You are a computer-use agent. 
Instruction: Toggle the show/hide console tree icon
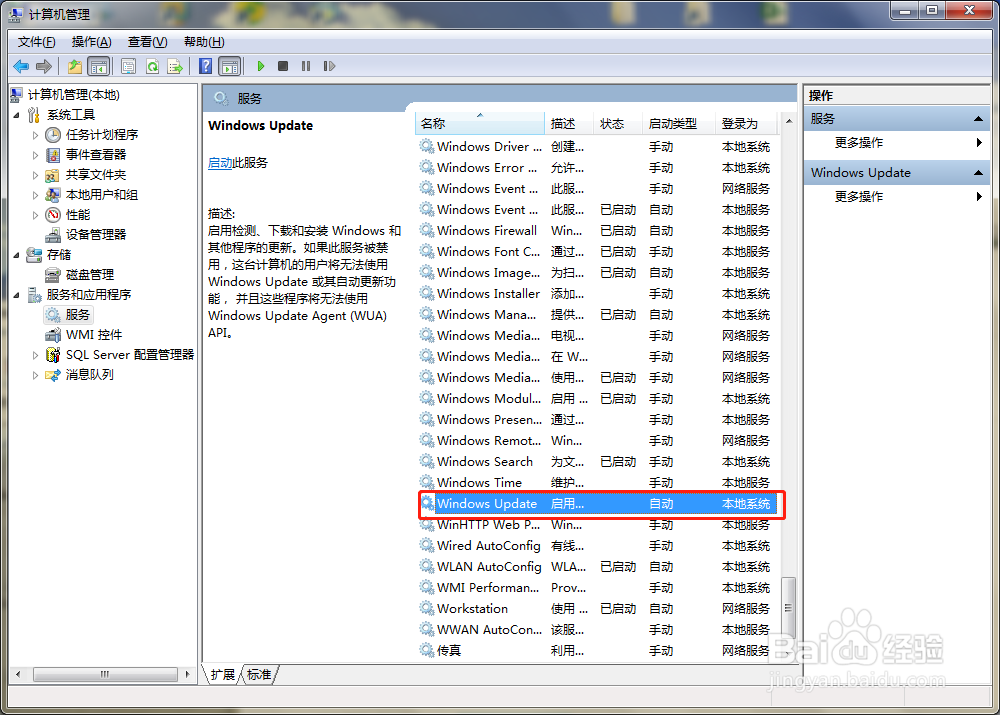tap(99, 66)
